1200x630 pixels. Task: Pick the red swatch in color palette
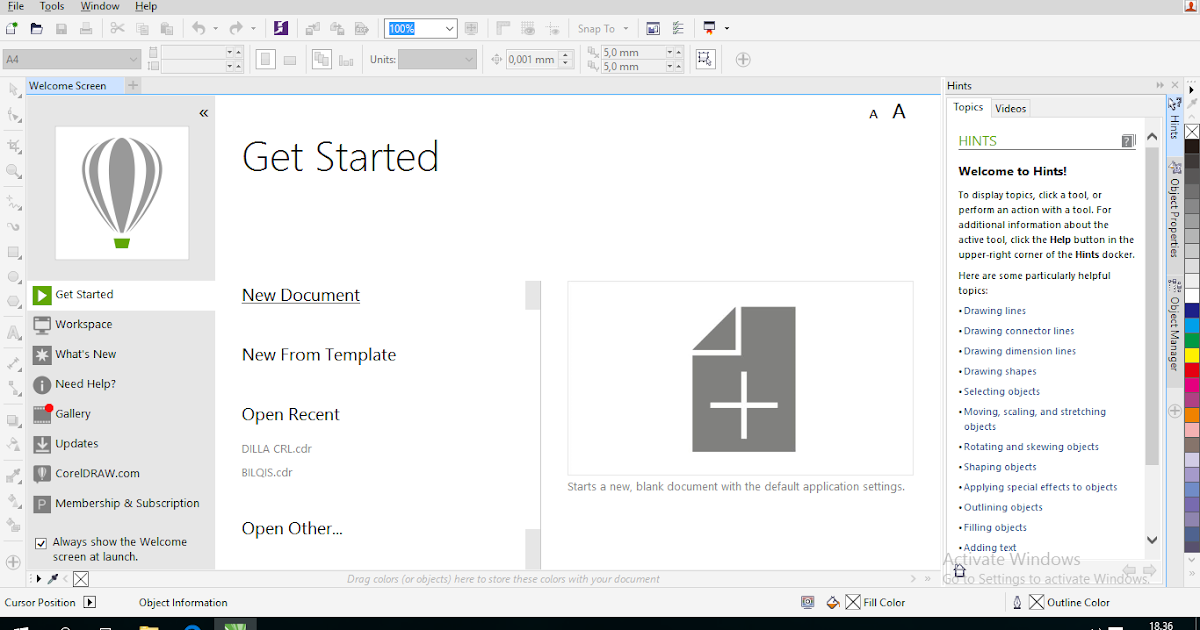pos(1192,370)
